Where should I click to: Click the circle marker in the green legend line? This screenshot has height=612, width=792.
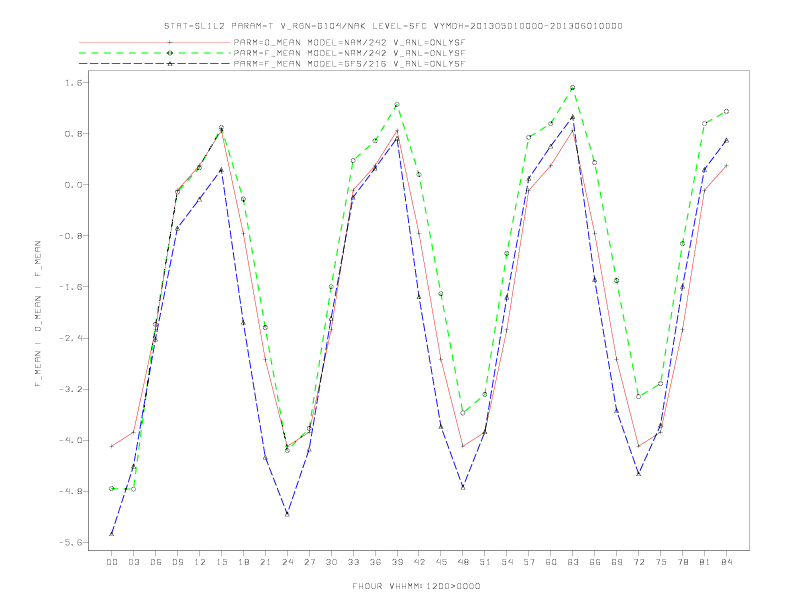click(x=170, y=53)
